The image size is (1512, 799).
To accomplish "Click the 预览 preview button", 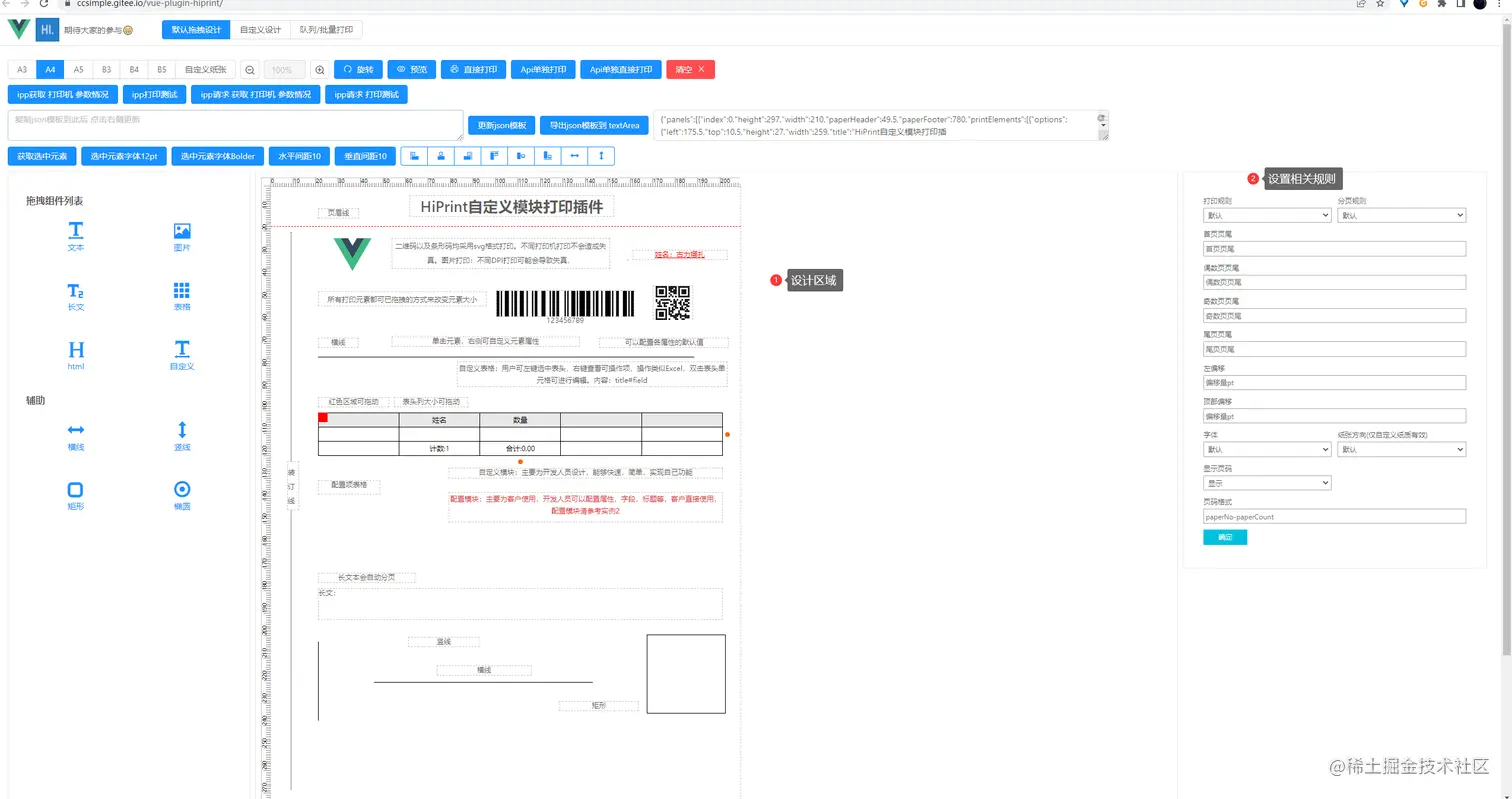I will (x=411, y=70).
